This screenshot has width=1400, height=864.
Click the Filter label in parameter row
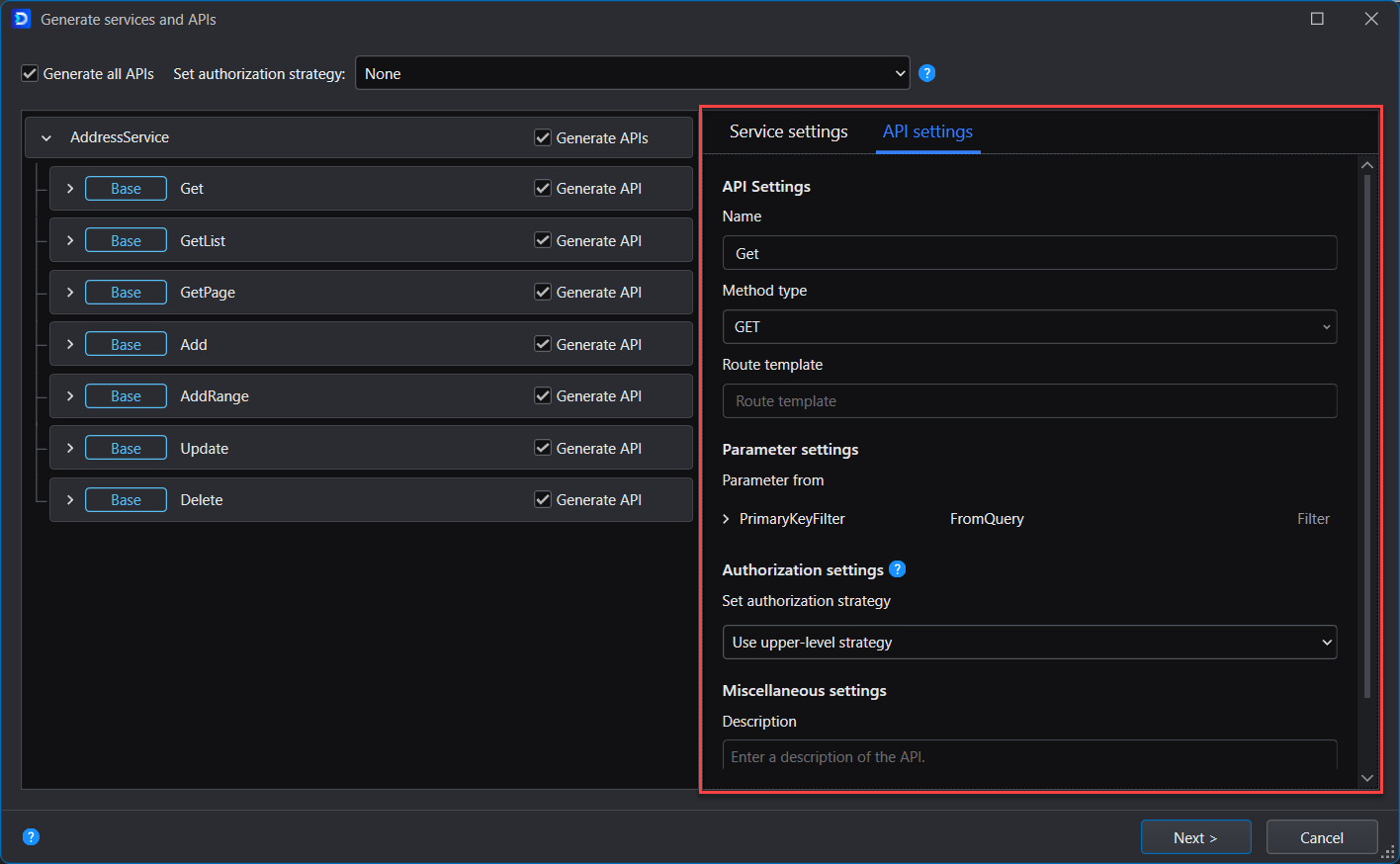1313,519
